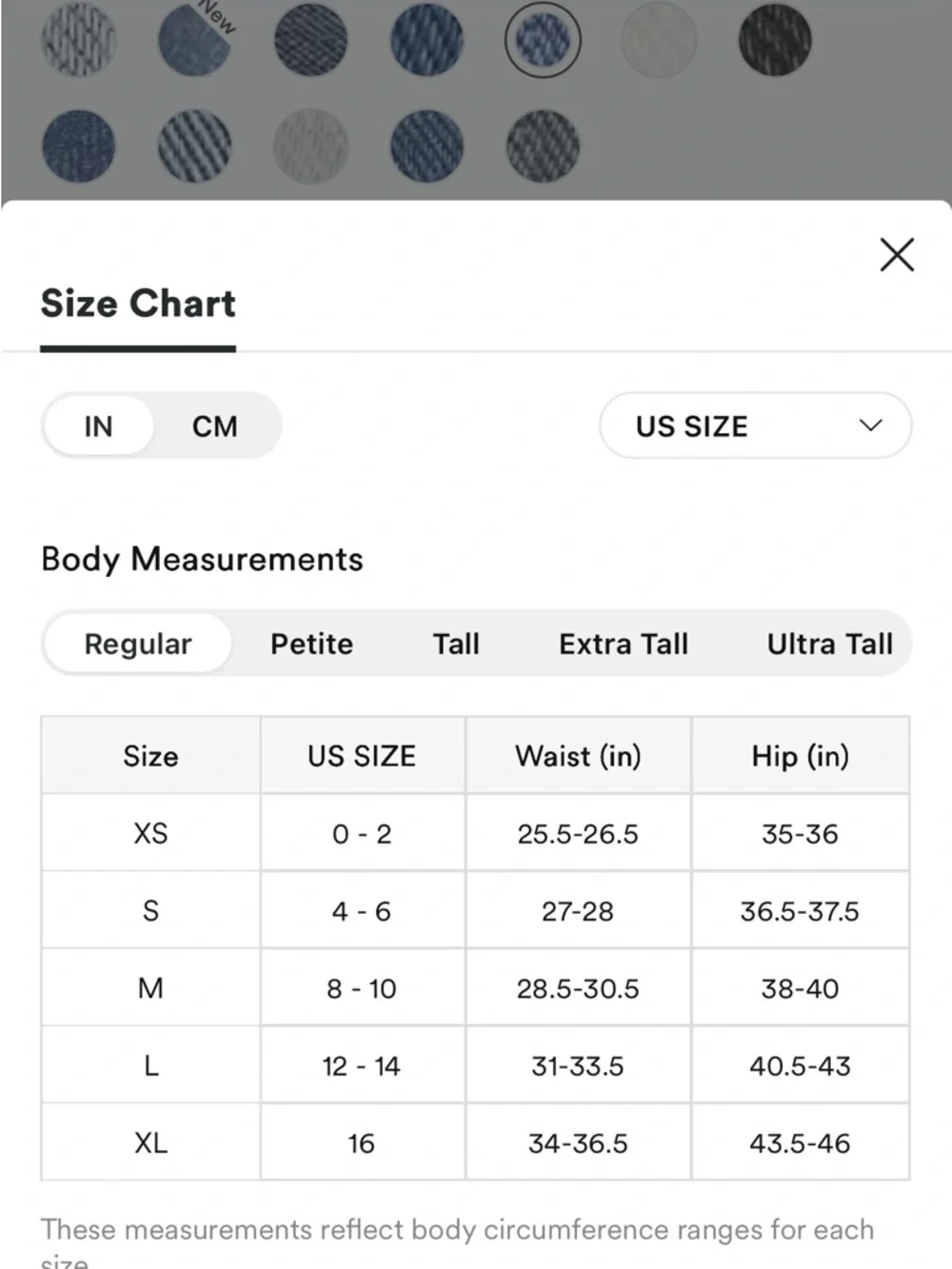Pick the denim wash marked New

coord(195,40)
